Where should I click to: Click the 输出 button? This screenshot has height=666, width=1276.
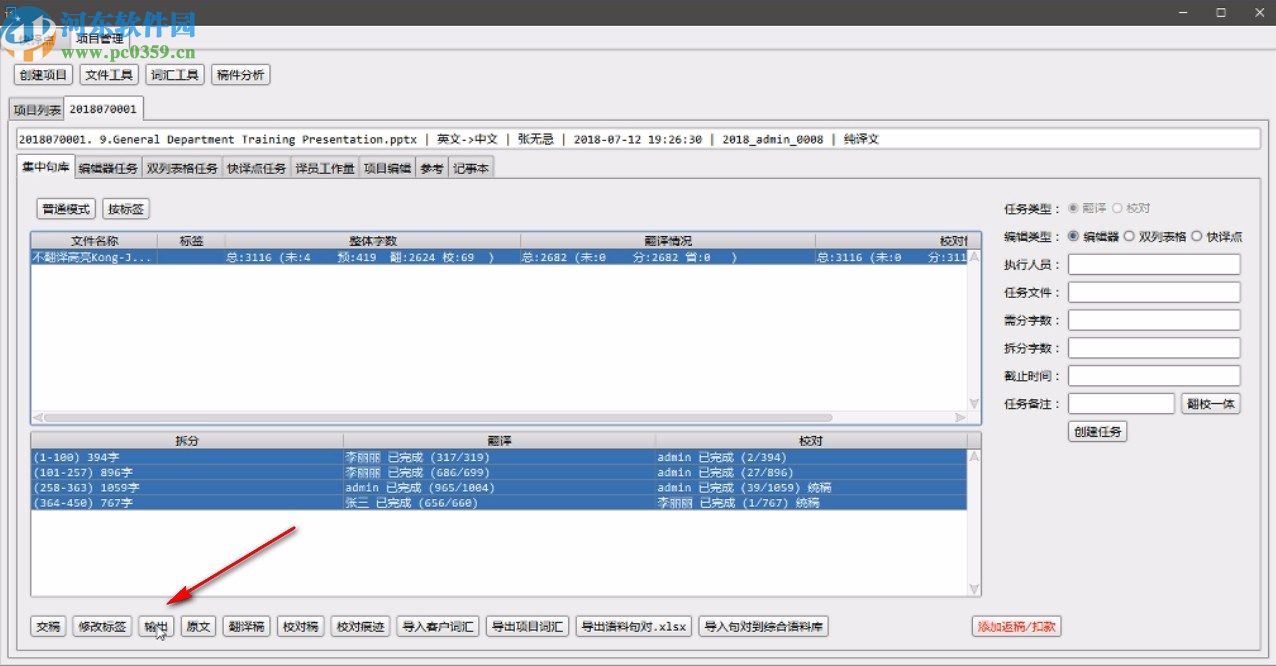tap(157, 627)
